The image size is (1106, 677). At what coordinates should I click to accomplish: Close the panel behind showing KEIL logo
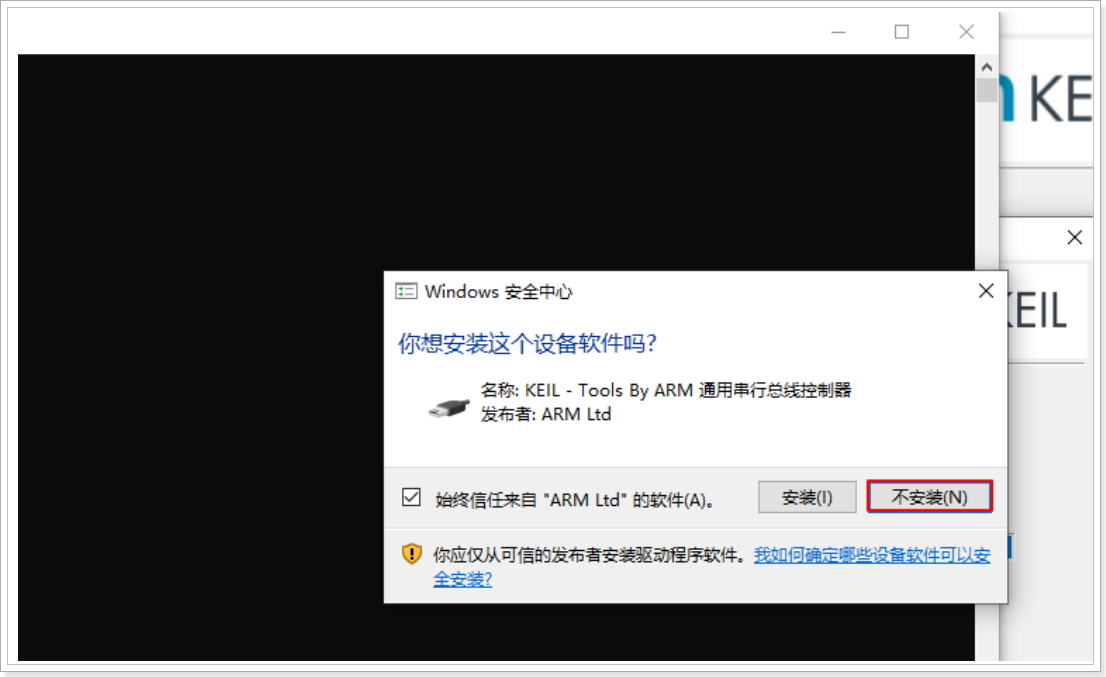click(1074, 237)
